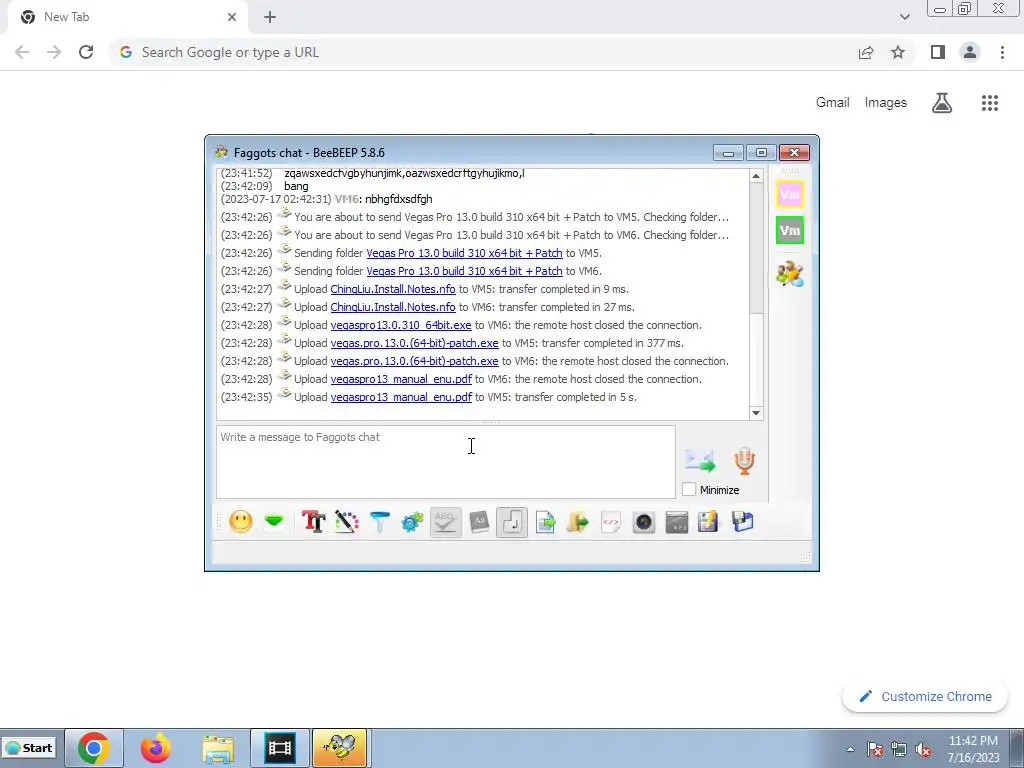Viewport: 1024px width, 768px height.
Task: Open a new Chrome tab with plus button
Action: [x=270, y=17]
